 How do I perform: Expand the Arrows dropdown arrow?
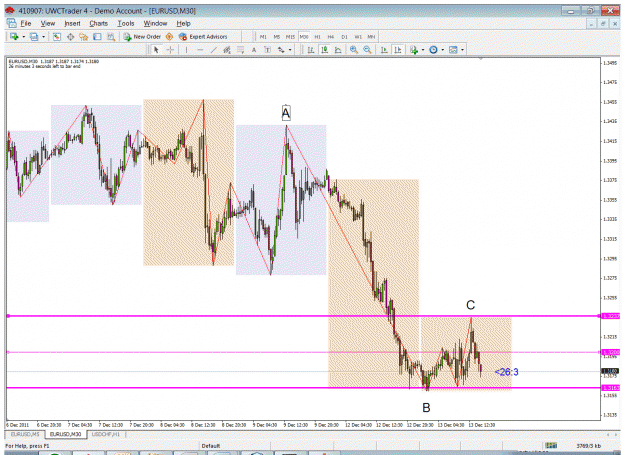coord(290,50)
